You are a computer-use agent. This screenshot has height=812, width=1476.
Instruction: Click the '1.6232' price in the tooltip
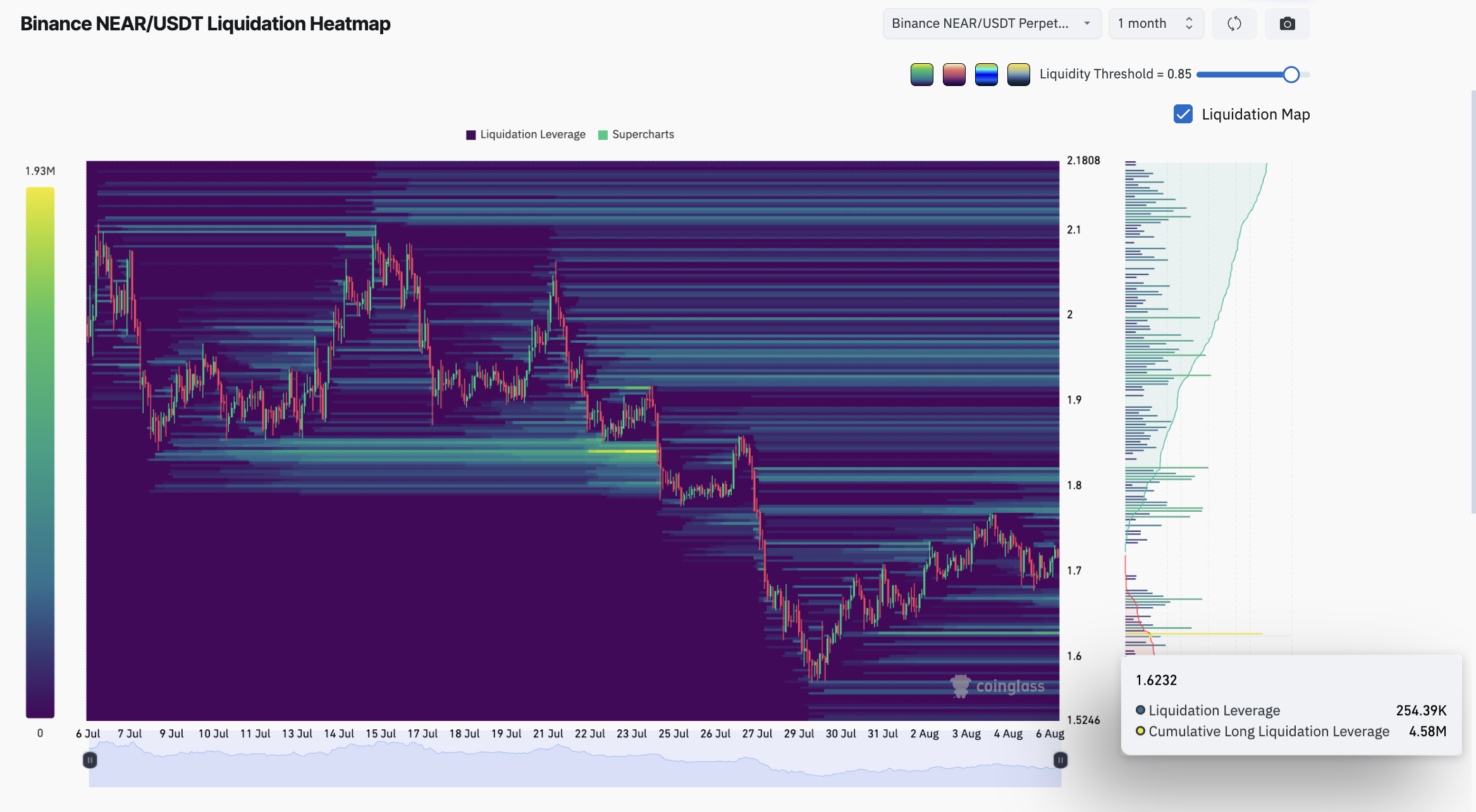point(1156,680)
